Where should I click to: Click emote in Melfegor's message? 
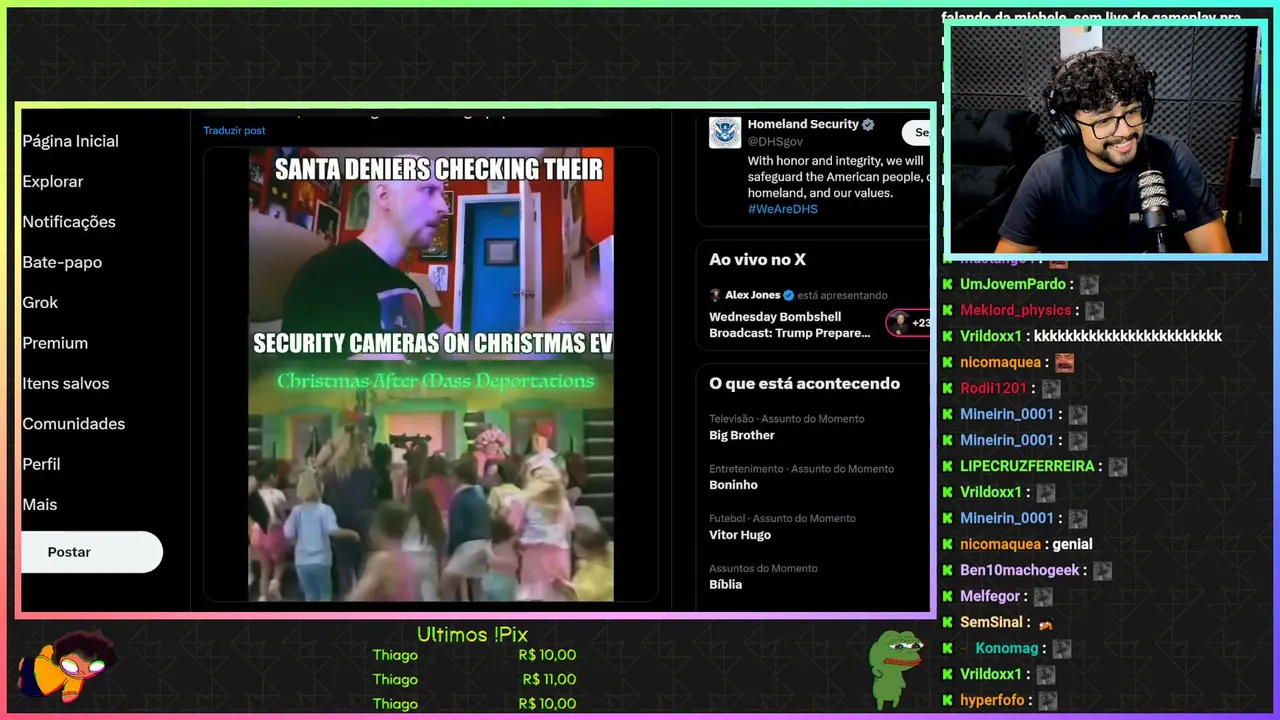point(1043,596)
